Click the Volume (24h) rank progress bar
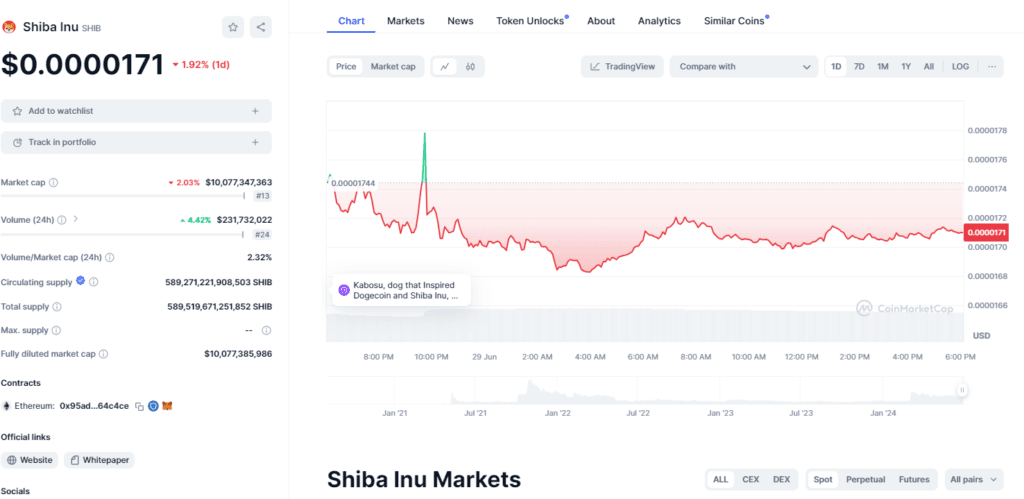This screenshot has width=1024, height=499. click(x=122, y=234)
